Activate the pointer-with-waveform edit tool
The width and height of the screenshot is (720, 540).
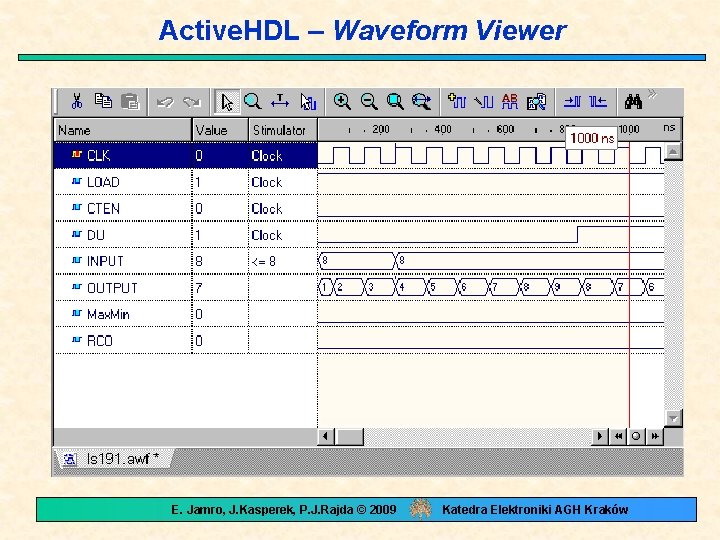click(308, 101)
